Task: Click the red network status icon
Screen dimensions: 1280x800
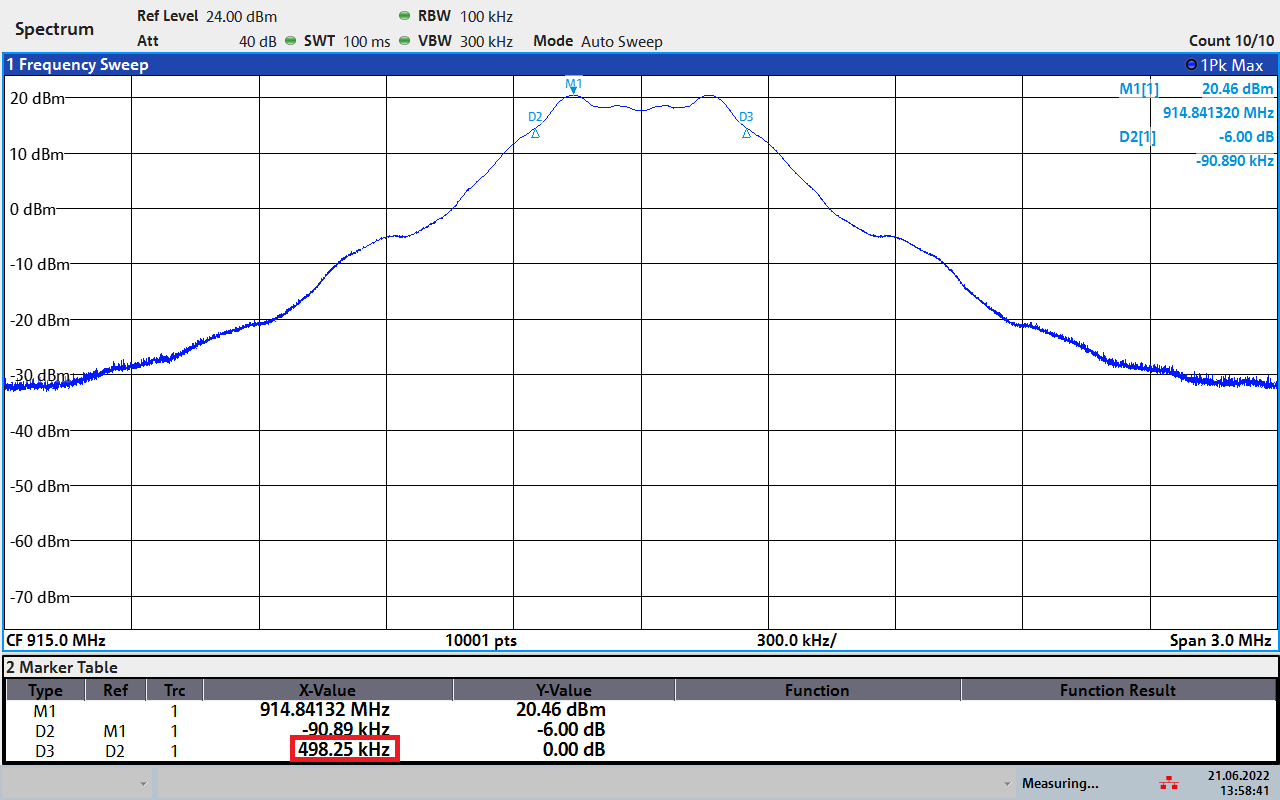Action: pos(1167,782)
